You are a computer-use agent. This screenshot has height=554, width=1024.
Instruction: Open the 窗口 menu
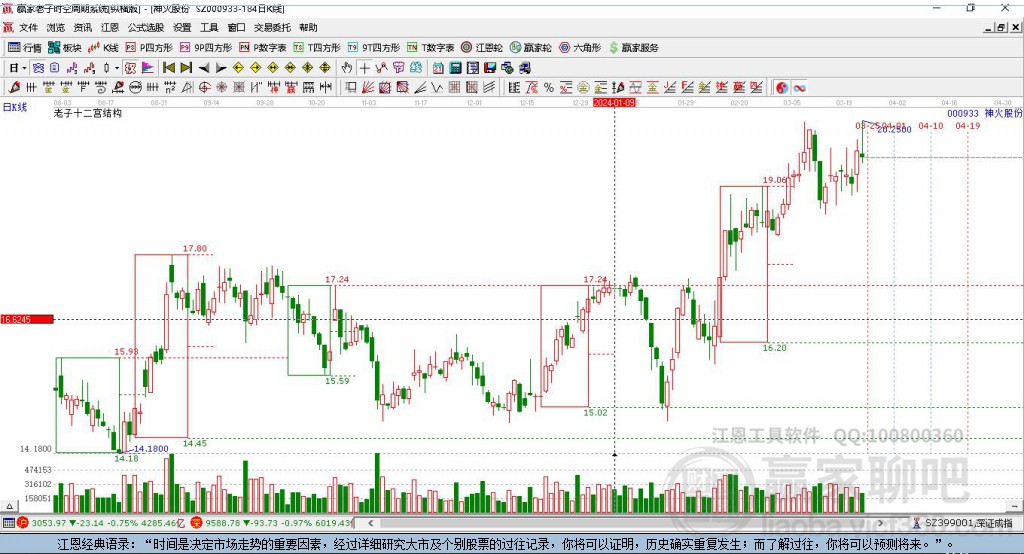click(236, 27)
